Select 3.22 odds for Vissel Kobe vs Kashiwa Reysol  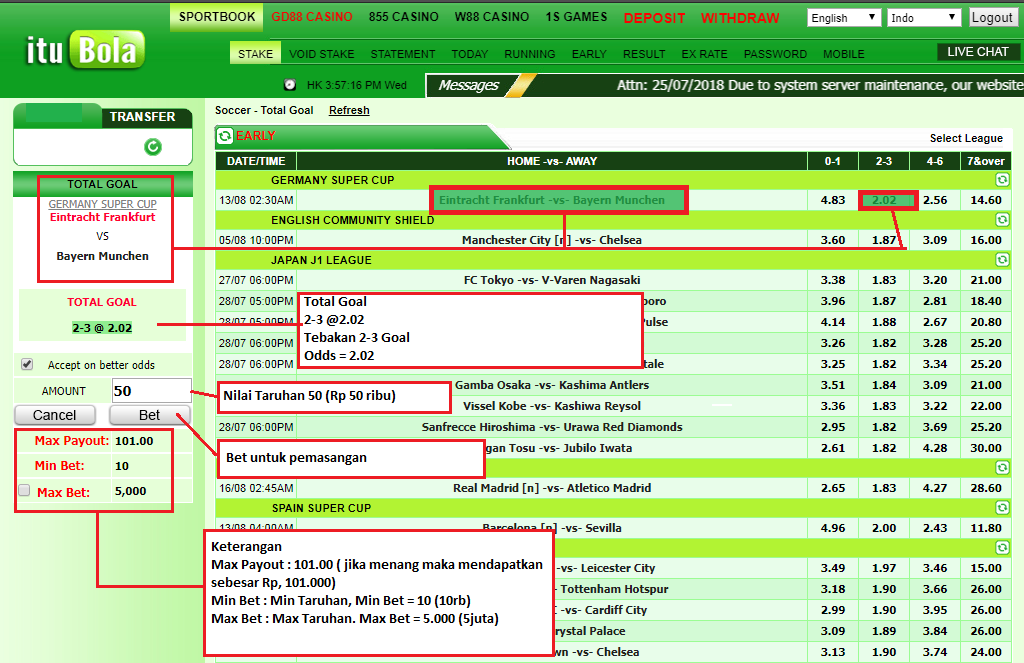pos(935,406)
